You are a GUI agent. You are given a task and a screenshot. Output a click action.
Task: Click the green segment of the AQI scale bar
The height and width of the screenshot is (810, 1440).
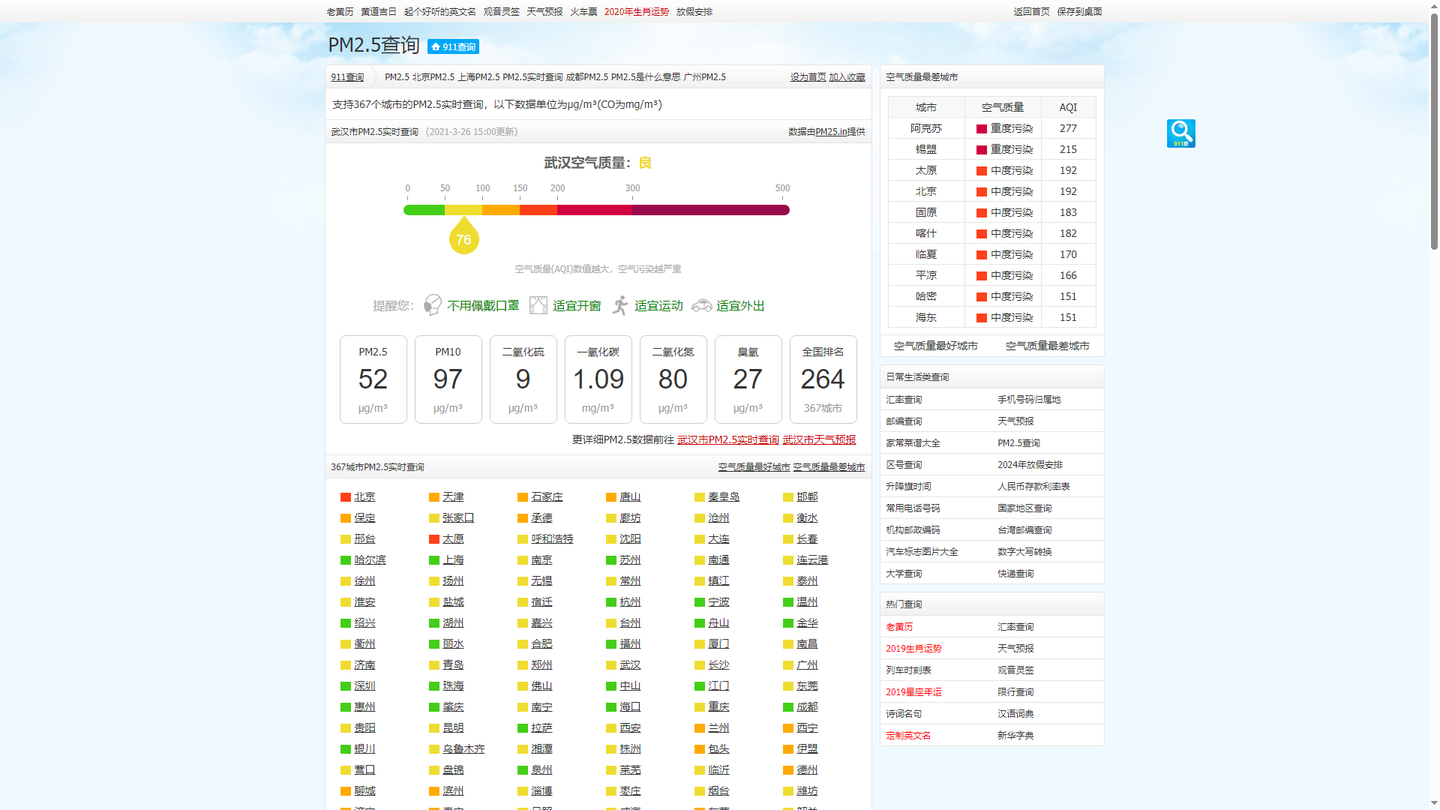point(425,210)
